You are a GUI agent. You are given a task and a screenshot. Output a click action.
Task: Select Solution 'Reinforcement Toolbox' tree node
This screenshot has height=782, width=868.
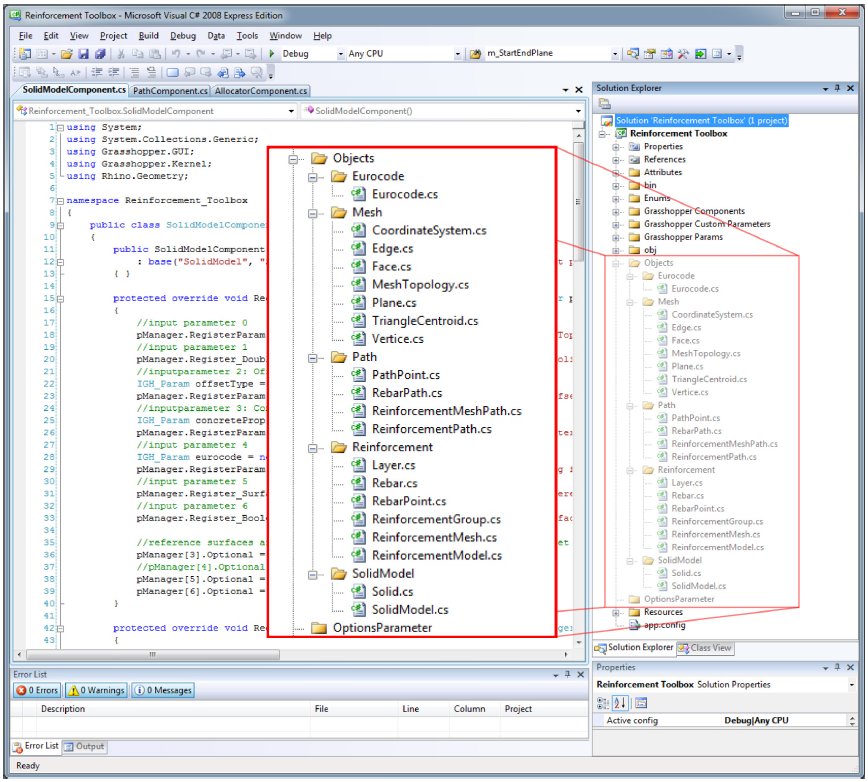[701, 121]
